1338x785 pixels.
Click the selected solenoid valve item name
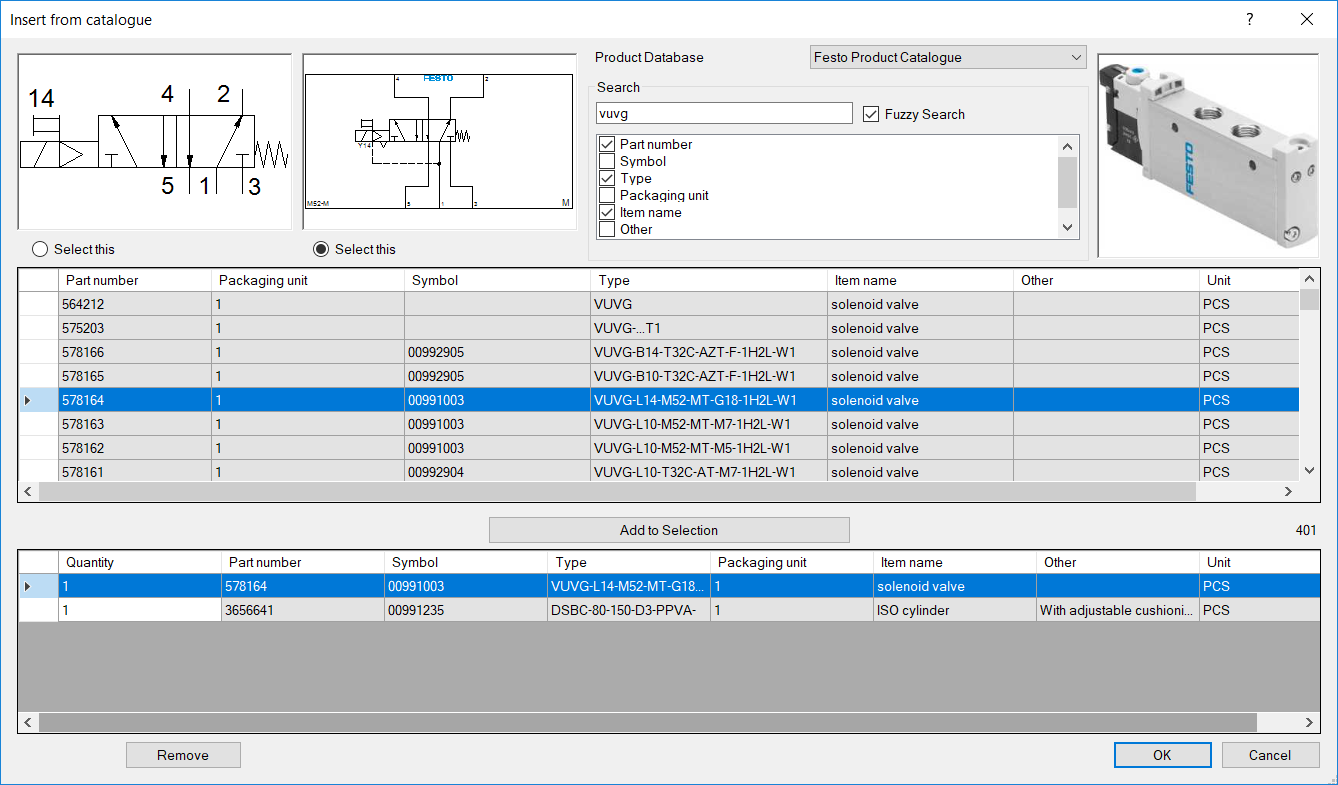click(954, 586)
